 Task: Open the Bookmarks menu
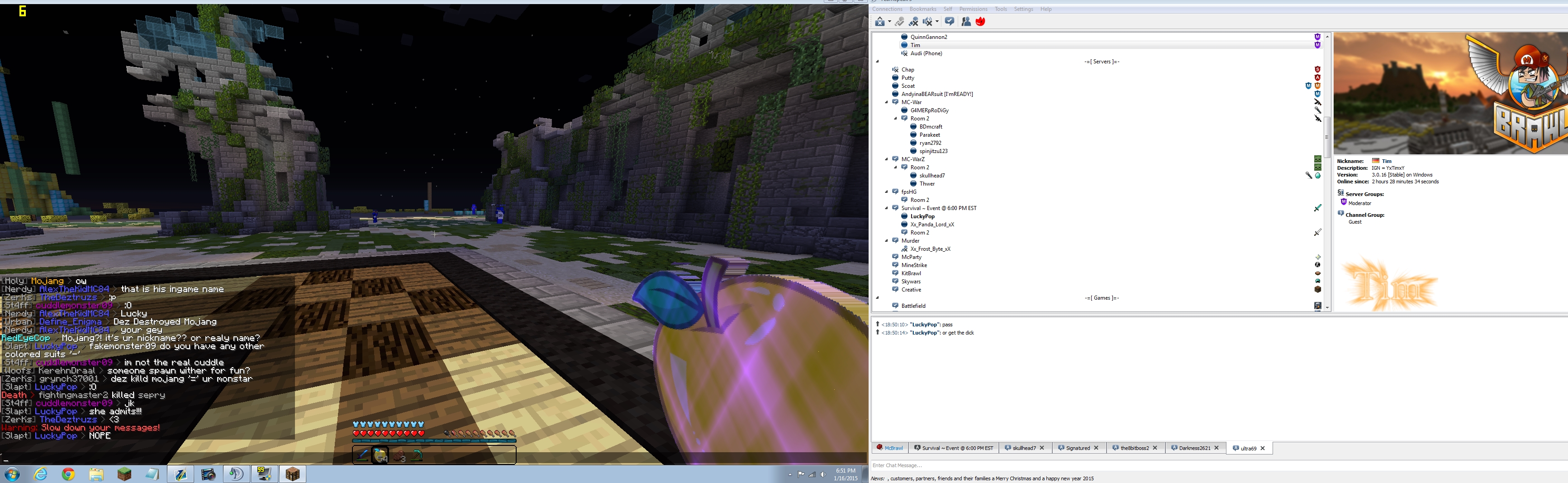923,9
